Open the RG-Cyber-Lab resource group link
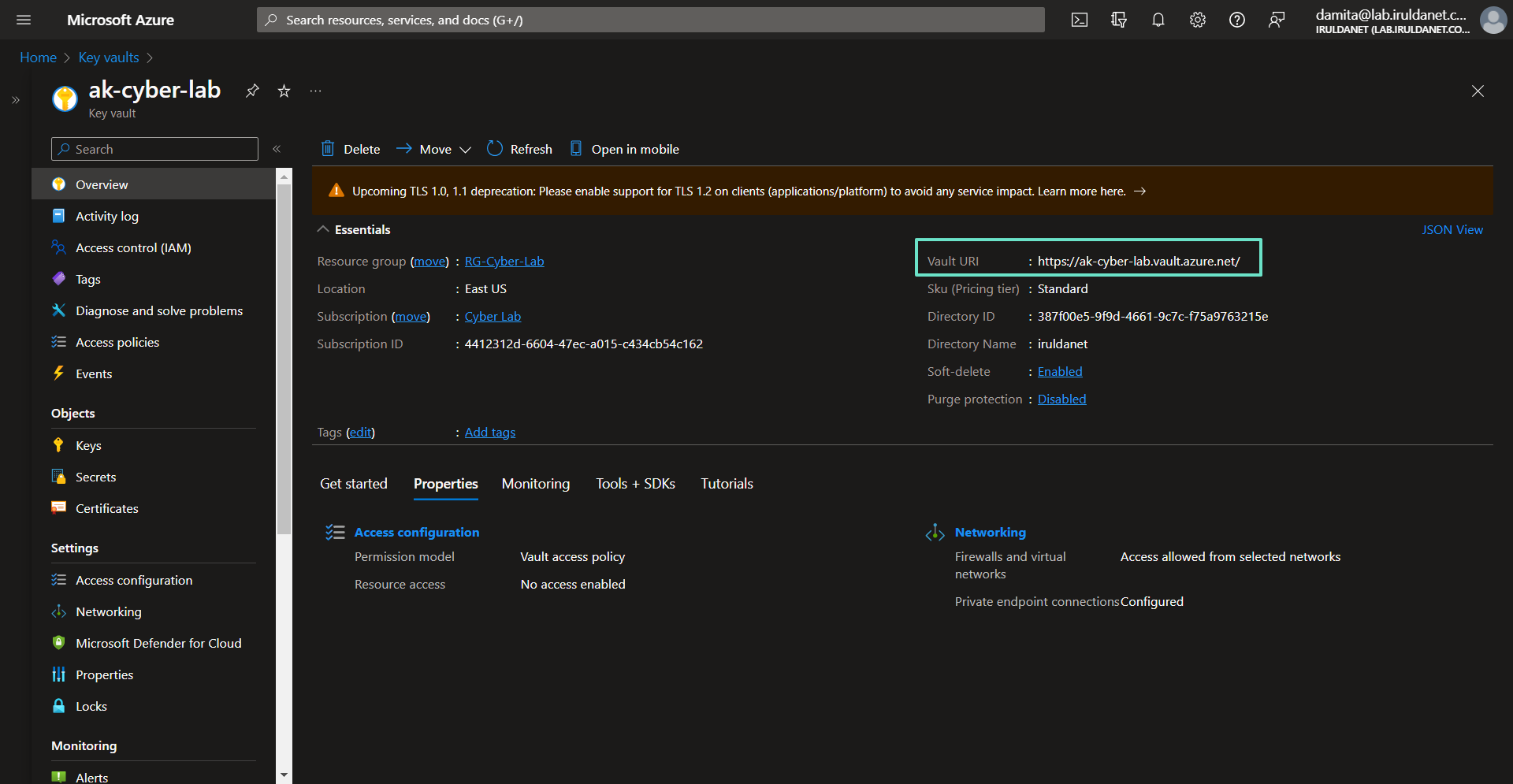The image size is (1513, 784). 504,262
